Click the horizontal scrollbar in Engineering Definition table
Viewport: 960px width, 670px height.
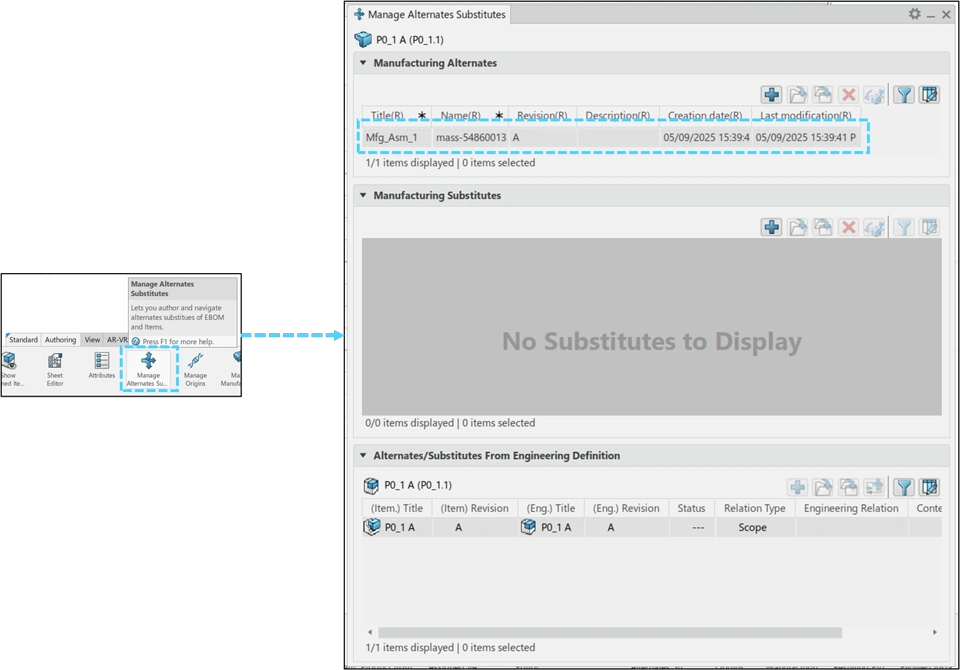(x=610, y=632)
